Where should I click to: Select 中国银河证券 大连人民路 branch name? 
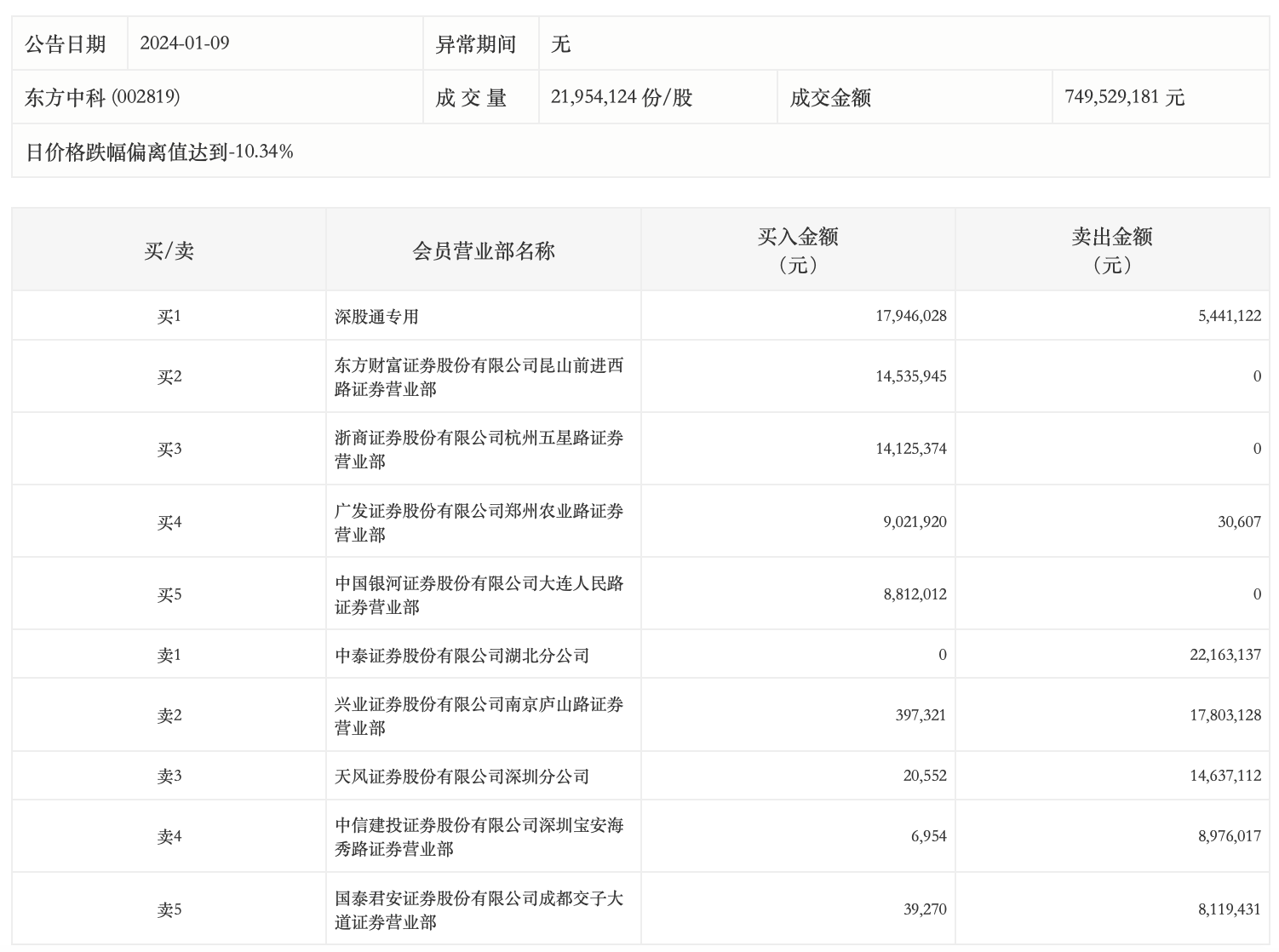tap(479, 595)
